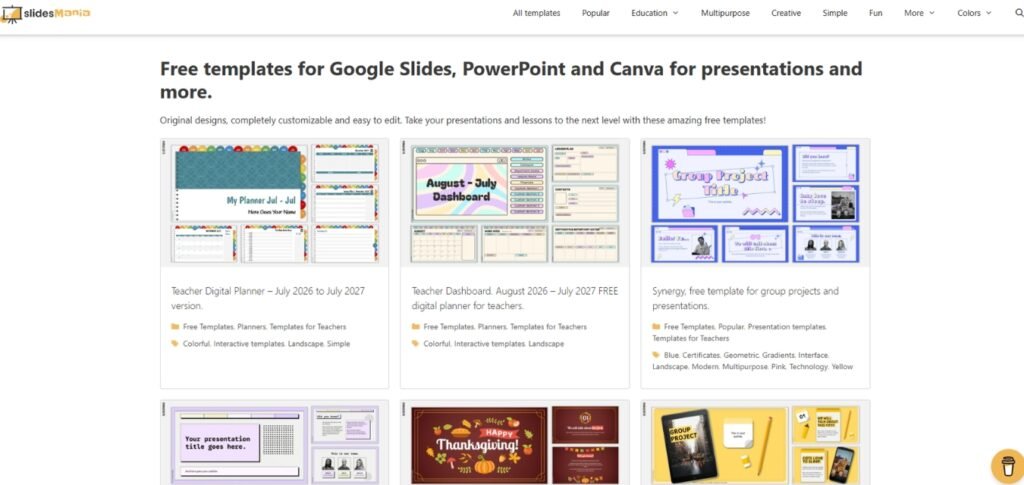
Task: Open the SlidesMania logo home link
Action: point(46,12)
